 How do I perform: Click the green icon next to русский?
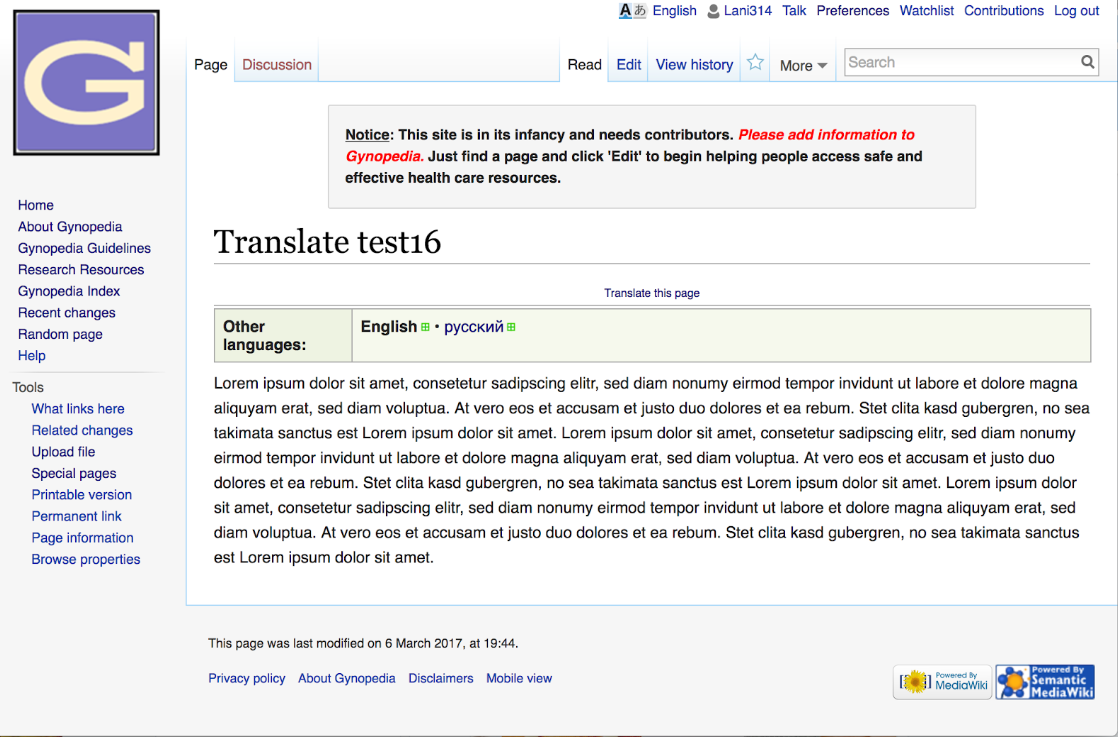click(x=511, y=327)
